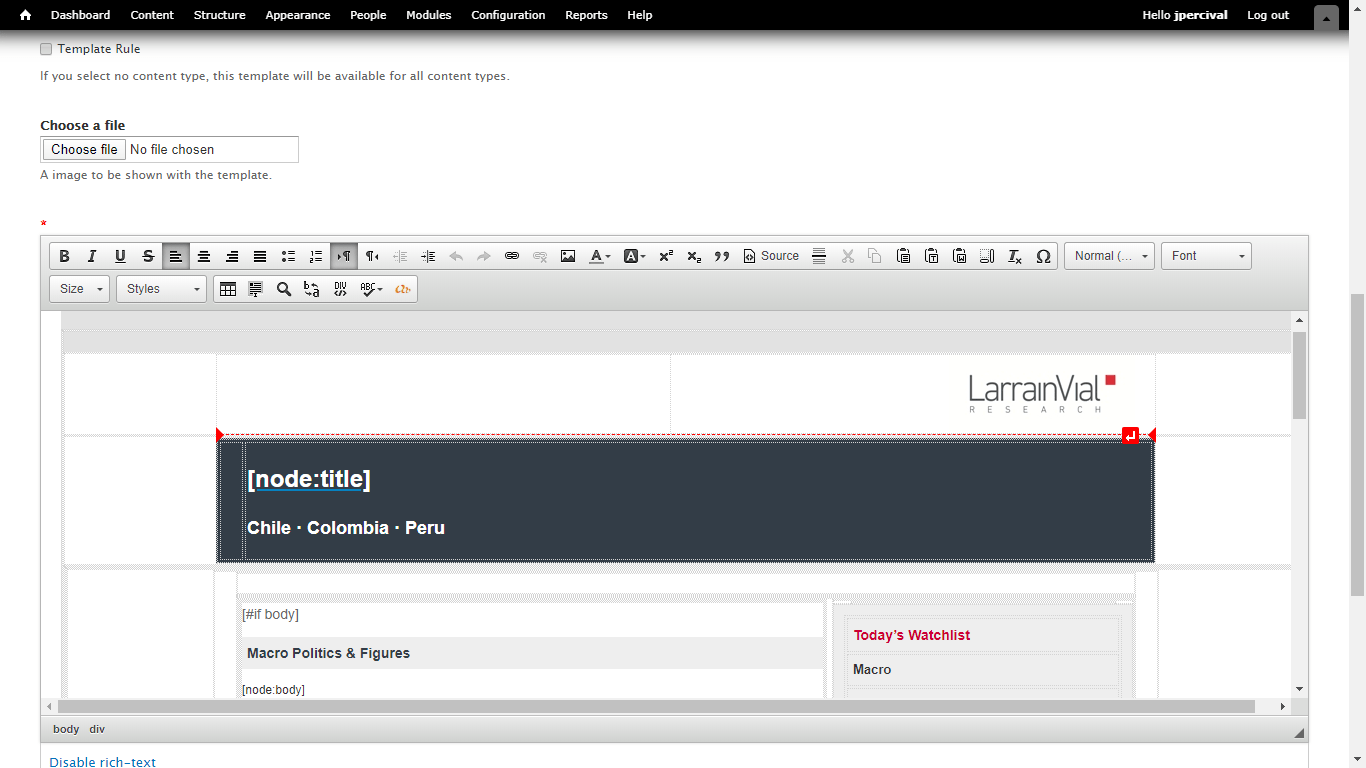Open the Structure menu

pyautogui.click(x=219, y=15)
